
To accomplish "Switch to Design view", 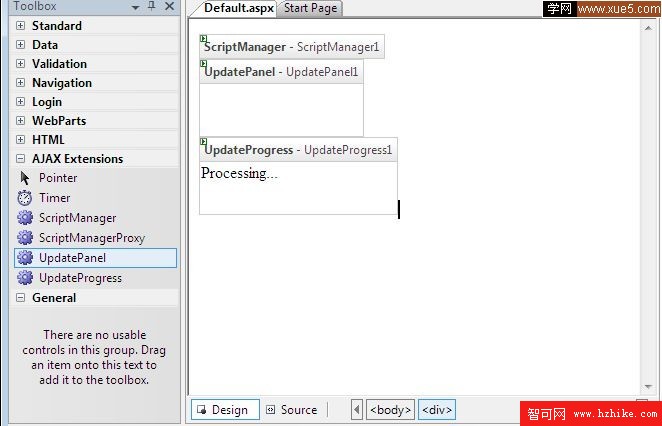I will point(225,410).
